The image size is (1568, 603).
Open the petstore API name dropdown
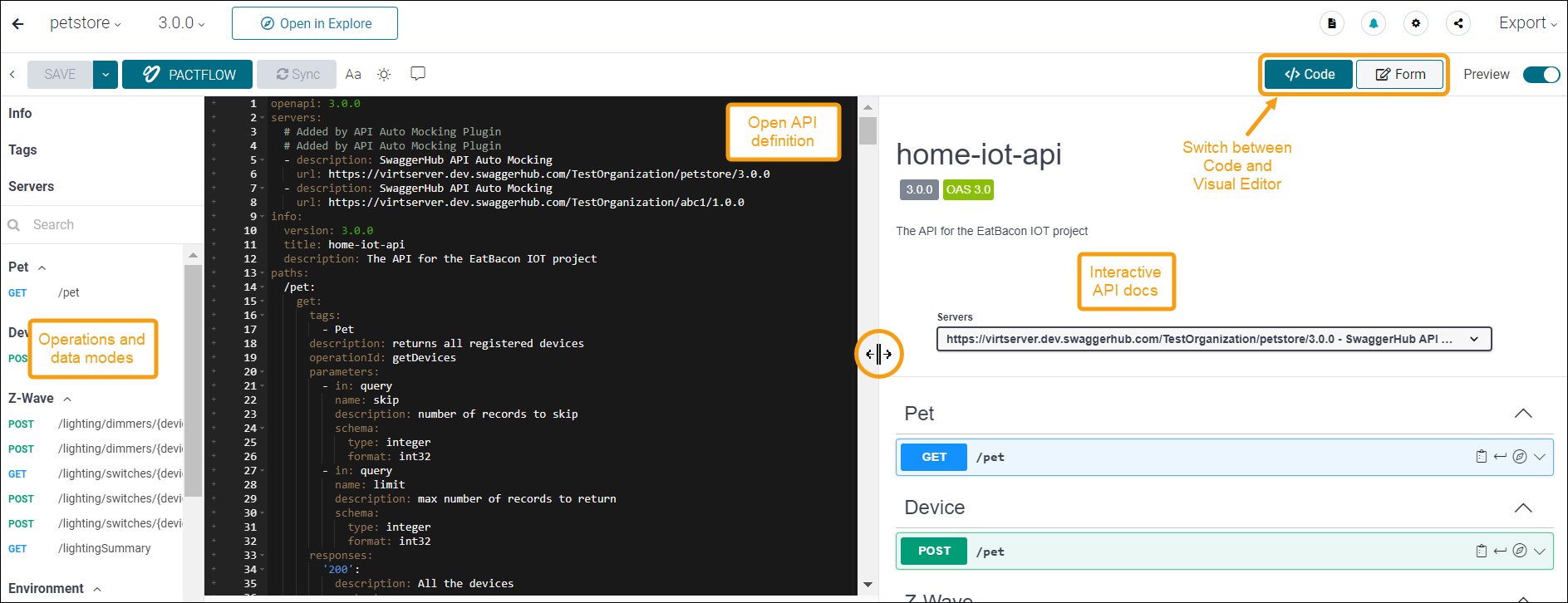(x=86, y=23)
